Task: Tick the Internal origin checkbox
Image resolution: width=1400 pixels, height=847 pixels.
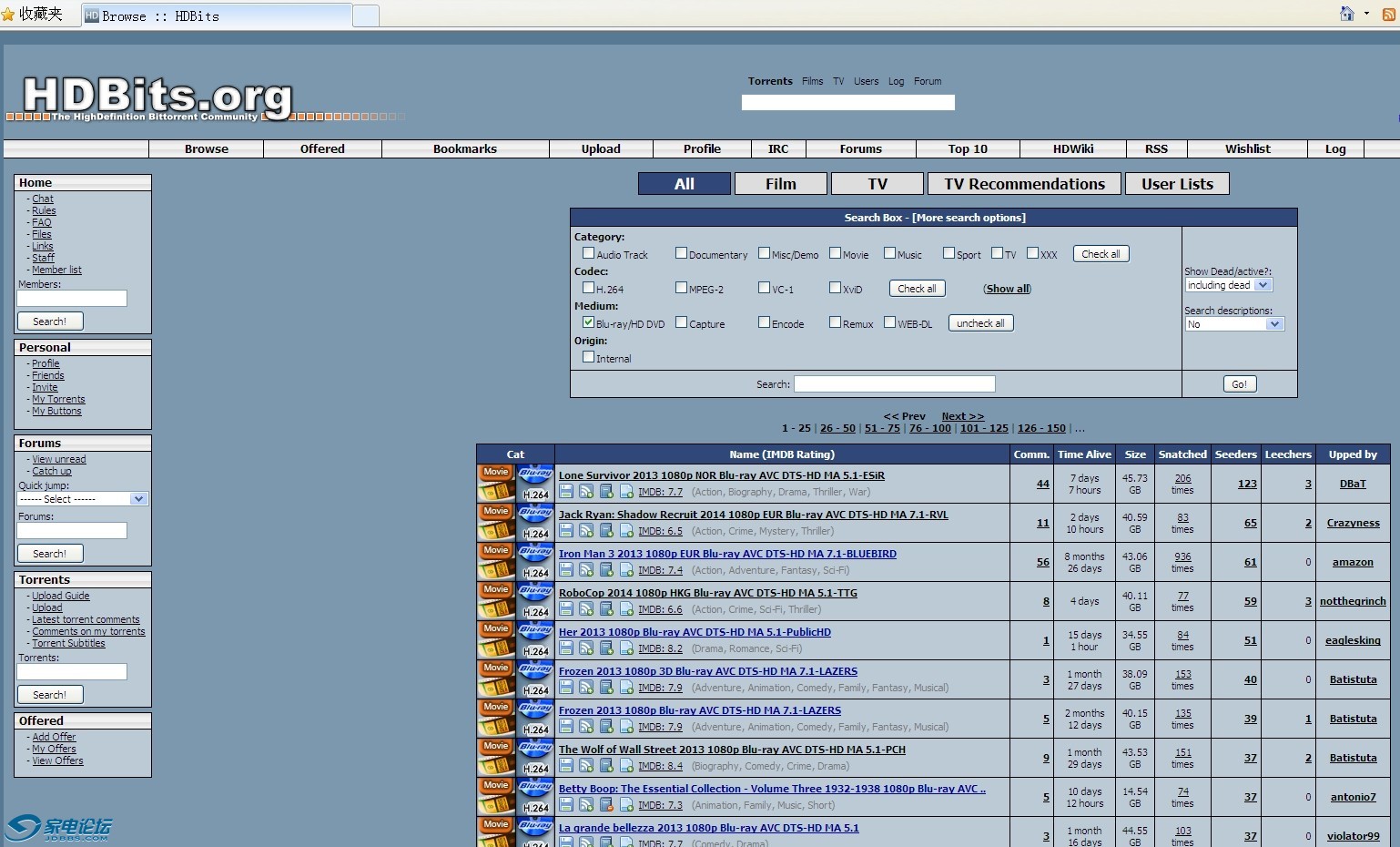Action: [x=588, y=357]
